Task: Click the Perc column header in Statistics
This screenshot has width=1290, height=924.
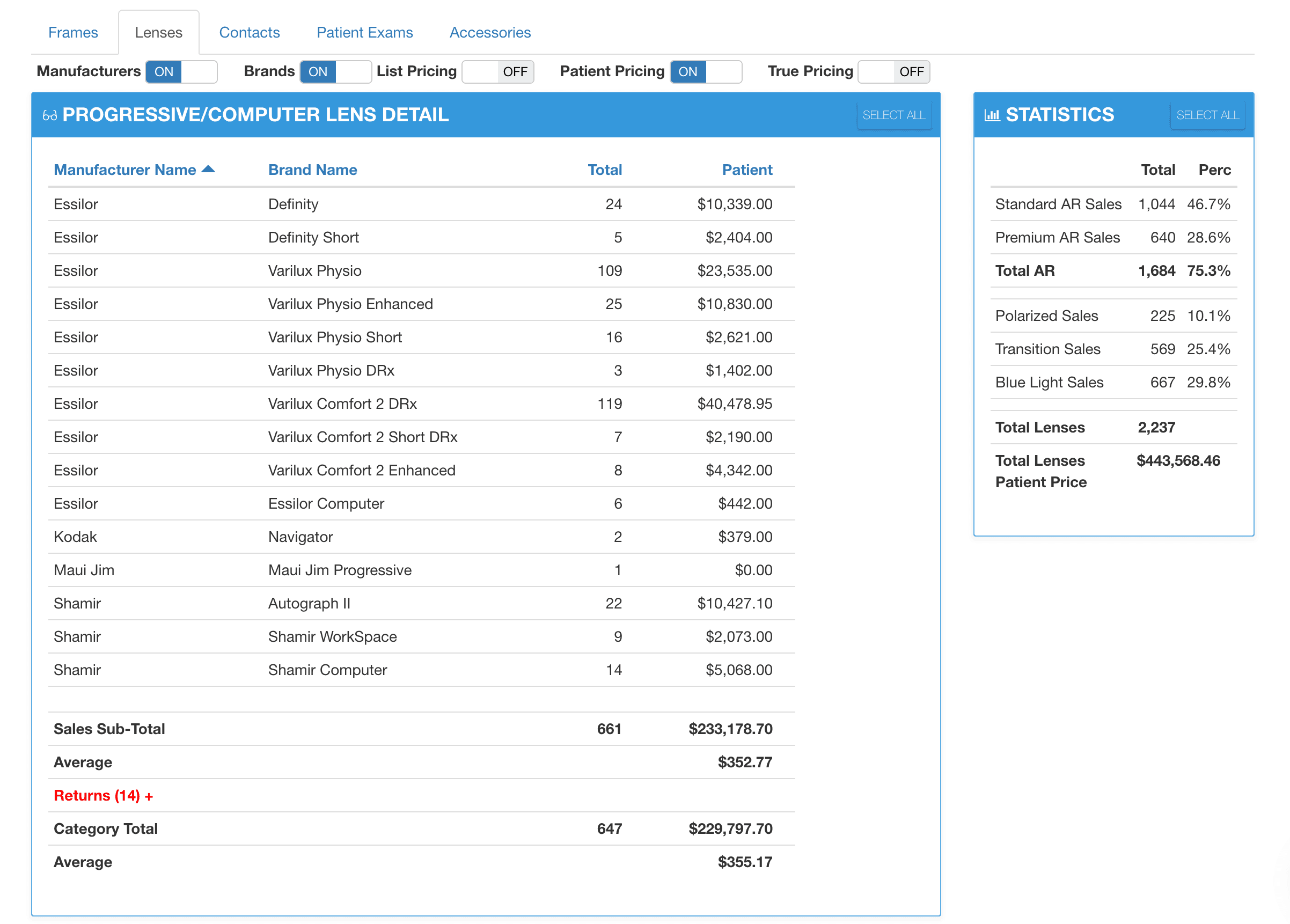Action: point(1214,170)
